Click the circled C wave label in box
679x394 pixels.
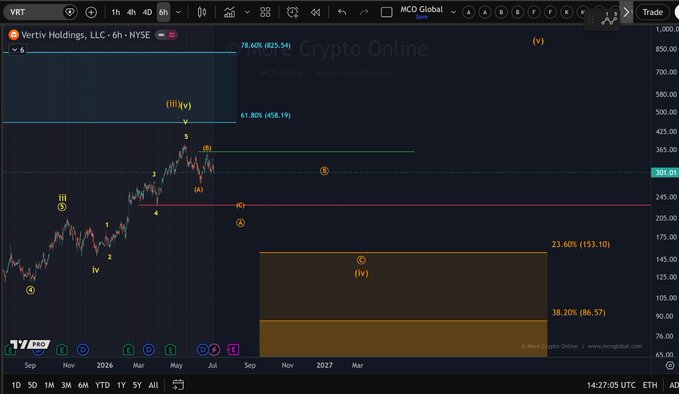point(361,260)
